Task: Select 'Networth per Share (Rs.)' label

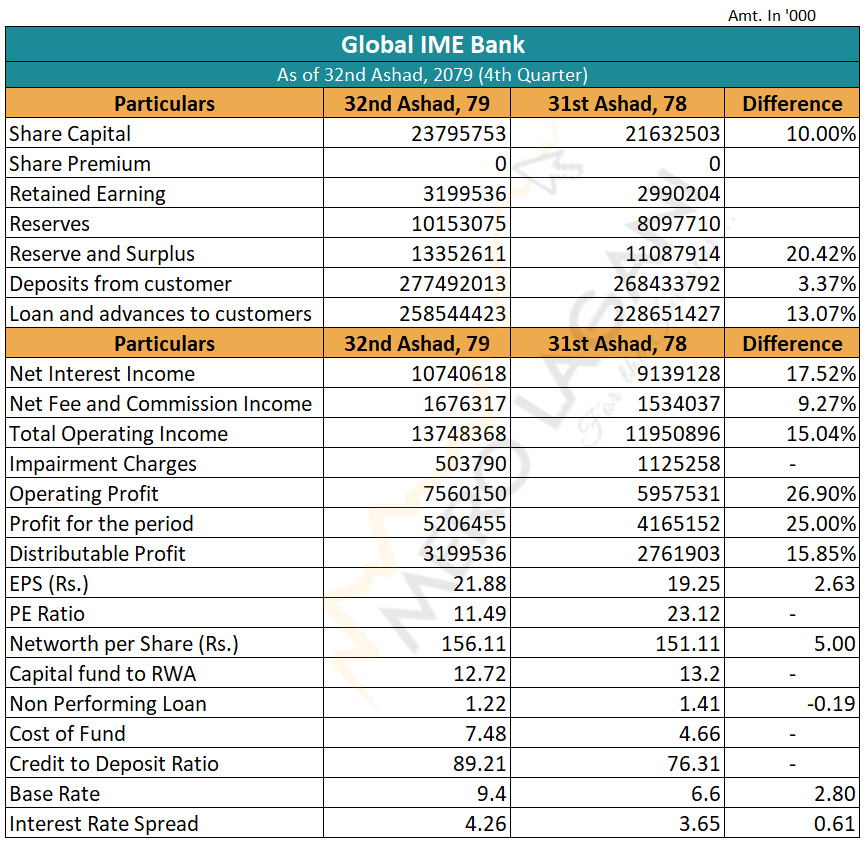Action: 124,644
